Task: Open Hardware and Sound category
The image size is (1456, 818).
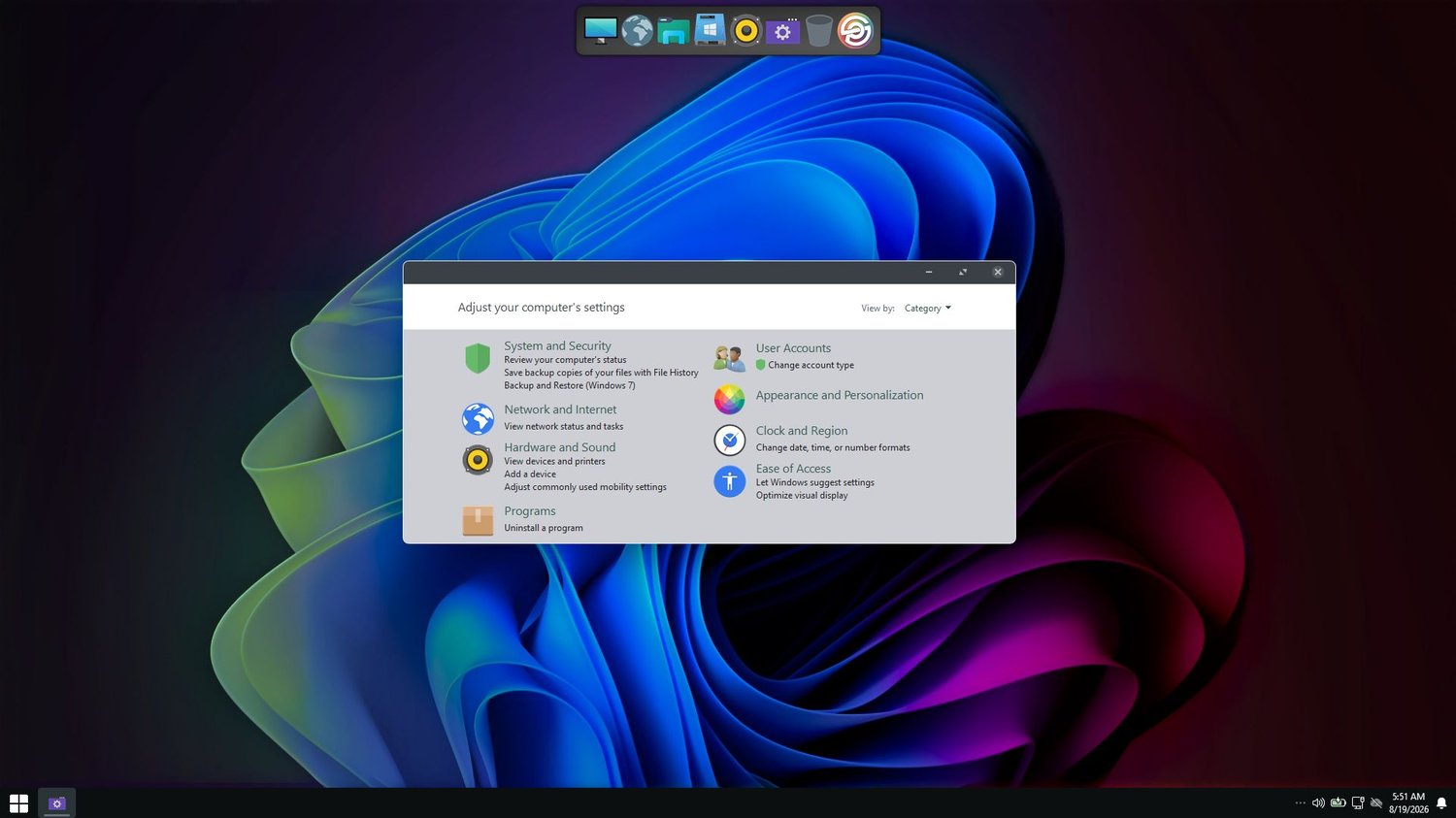Action: (560, 447)
